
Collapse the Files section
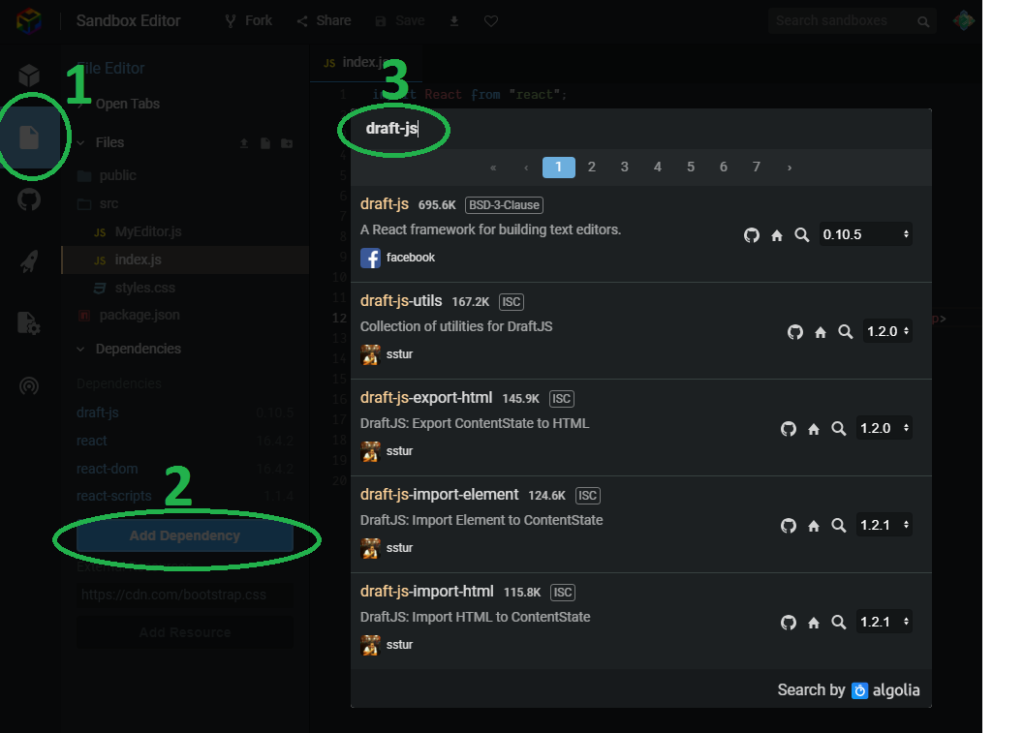pos(82,143)
